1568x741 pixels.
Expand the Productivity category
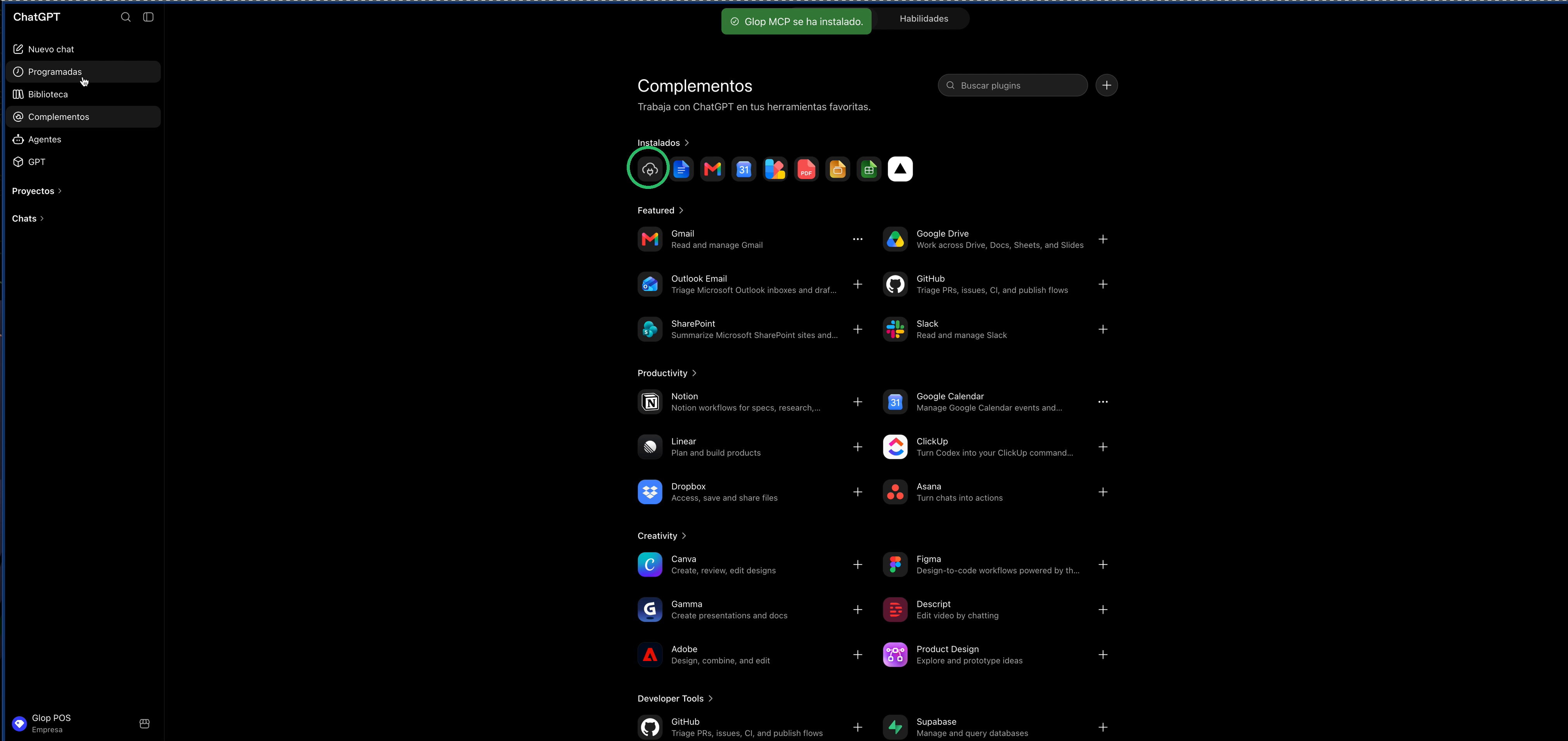pyautogui.click(x=667, y=373)
